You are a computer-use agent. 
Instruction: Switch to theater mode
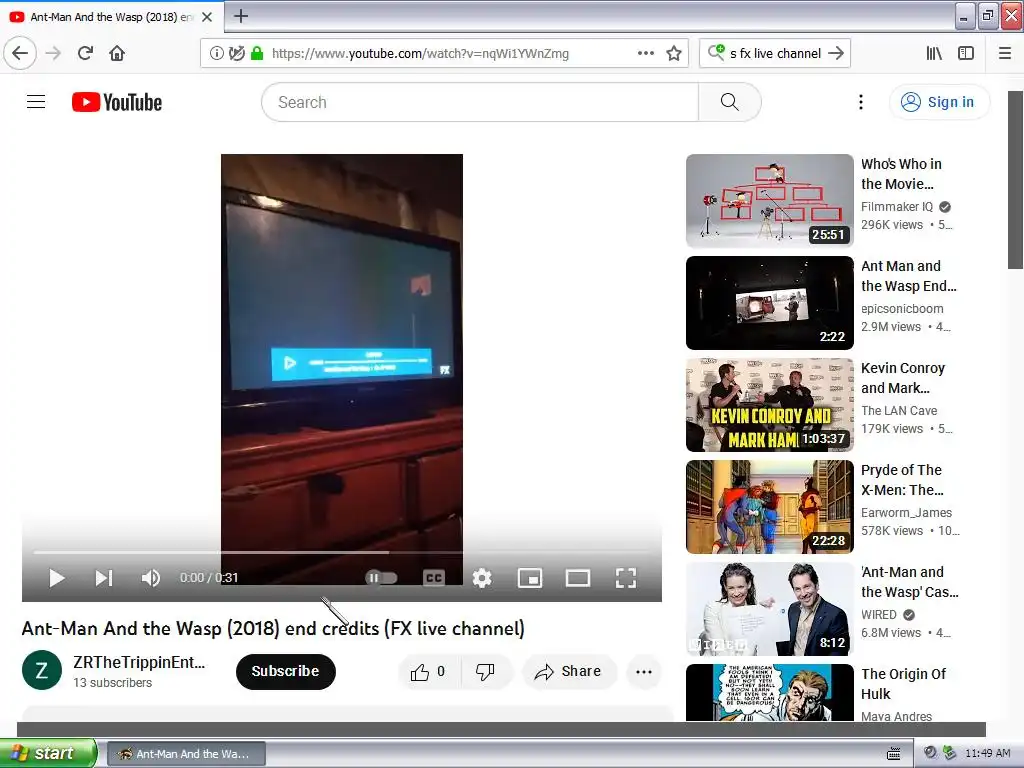[x=577, y=578]
